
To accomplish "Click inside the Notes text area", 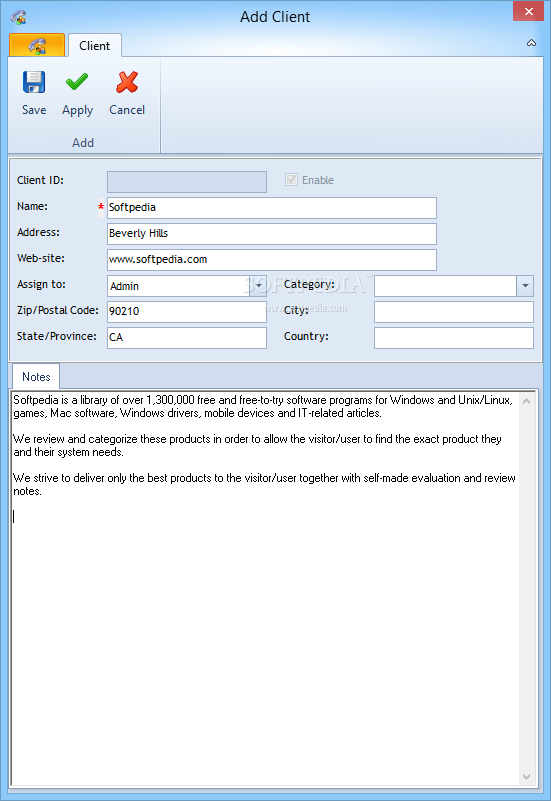I will point(265,587).
